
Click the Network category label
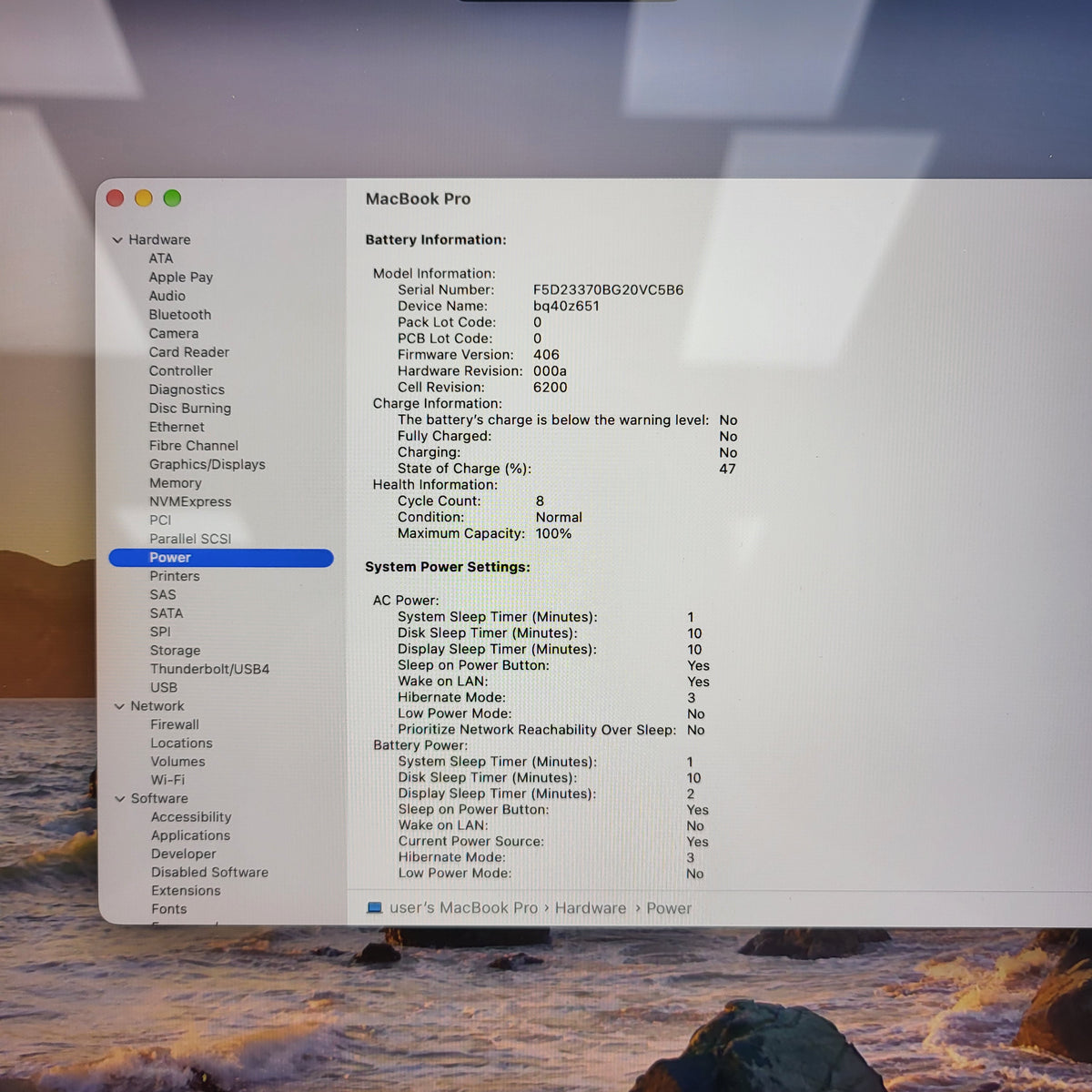(x=157, y=706)
